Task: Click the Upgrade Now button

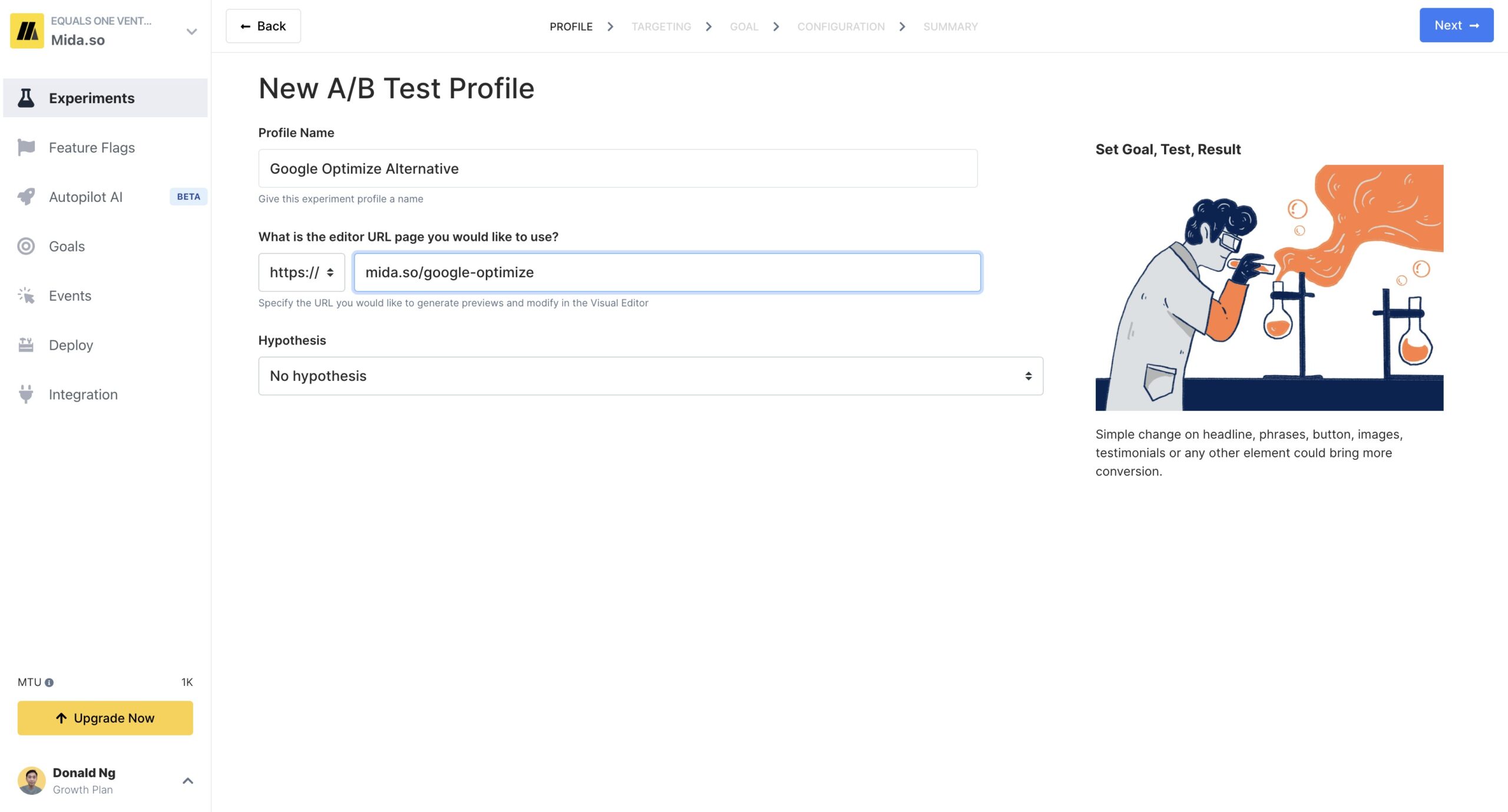Action: (105, 718)
